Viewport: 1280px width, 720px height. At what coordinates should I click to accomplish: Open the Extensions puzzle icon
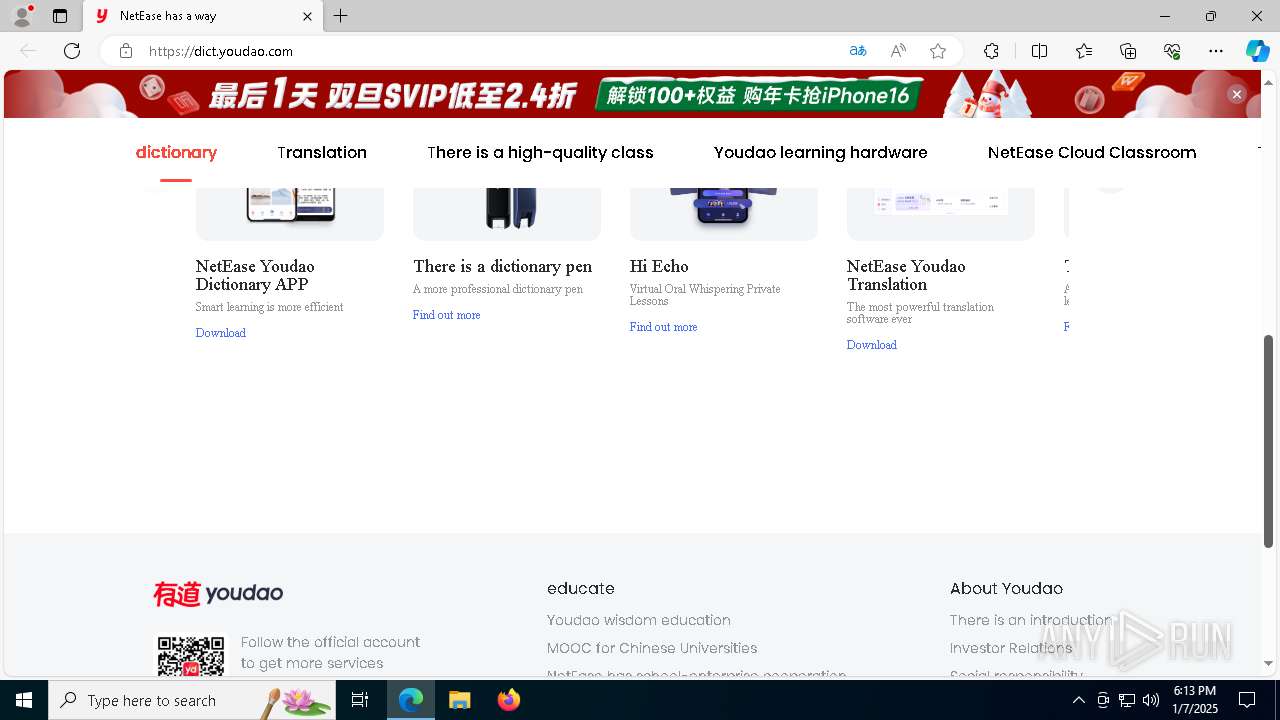pos(991,51)
